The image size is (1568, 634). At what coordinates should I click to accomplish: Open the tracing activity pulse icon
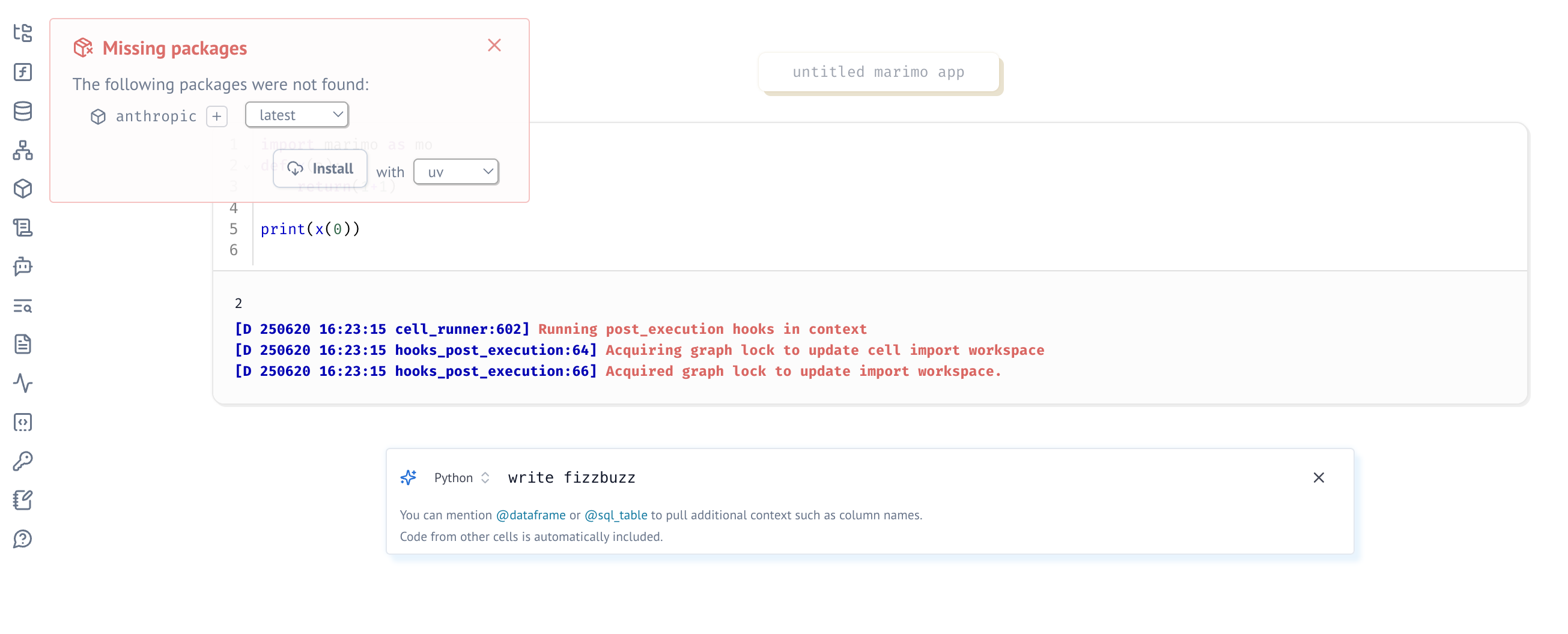(x=22, y=383)
